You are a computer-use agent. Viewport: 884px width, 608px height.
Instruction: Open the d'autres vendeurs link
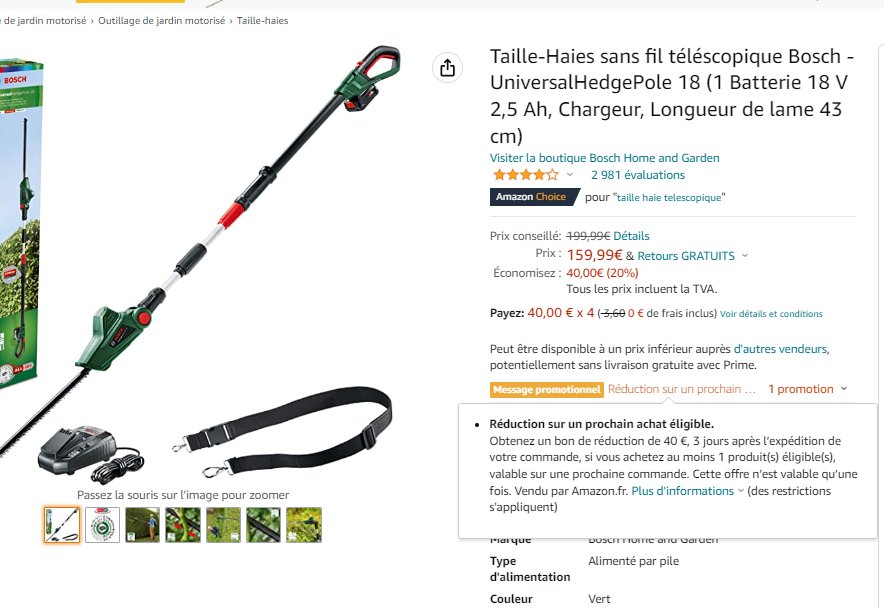[781, 349]
